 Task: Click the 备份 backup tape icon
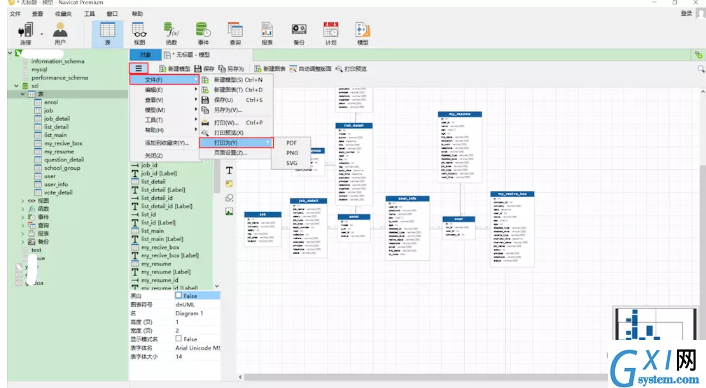click(299, 34)
